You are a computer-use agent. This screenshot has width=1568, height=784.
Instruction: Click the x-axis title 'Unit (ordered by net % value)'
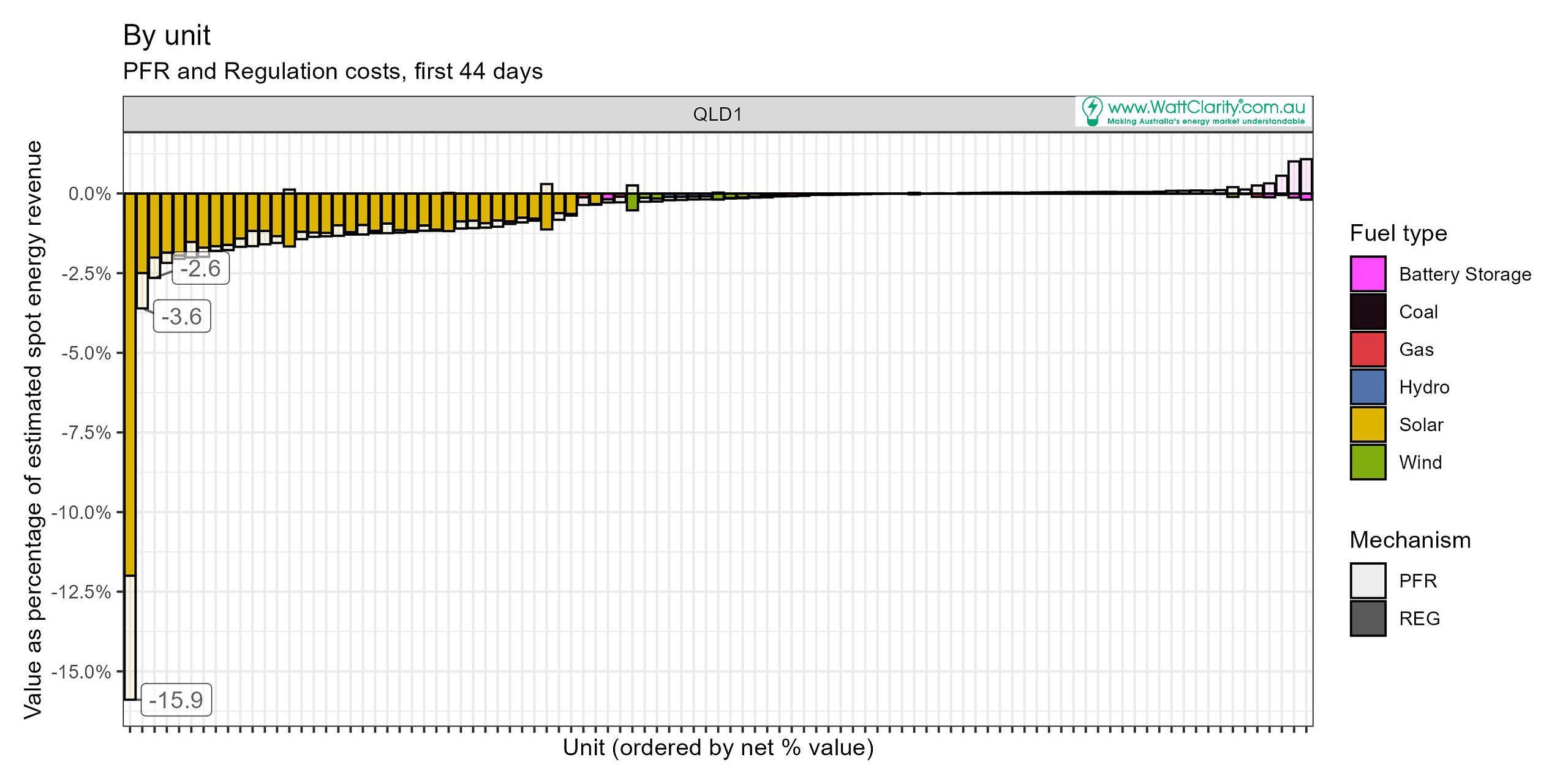[718, 748]
